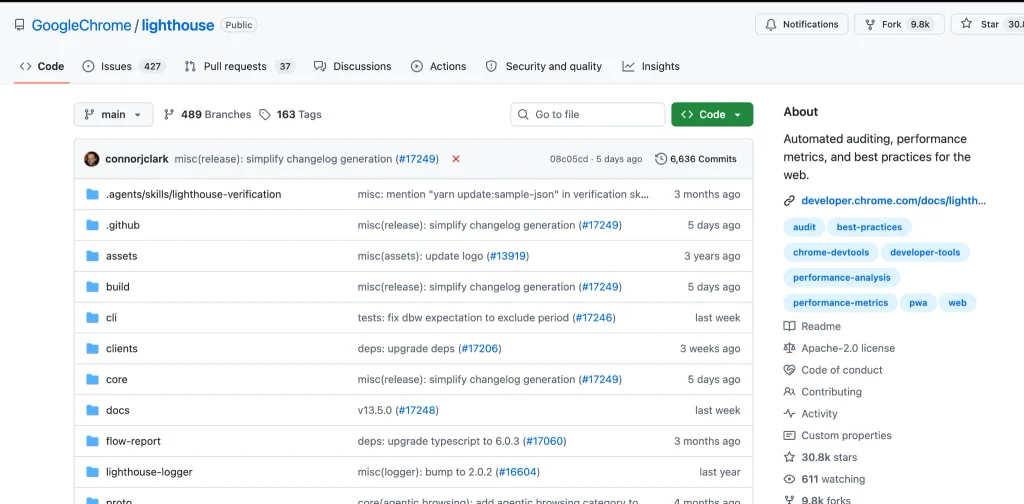Select the audit topic tag
Viewport: 1024px width, 504px height.
(x=804, y=227)
